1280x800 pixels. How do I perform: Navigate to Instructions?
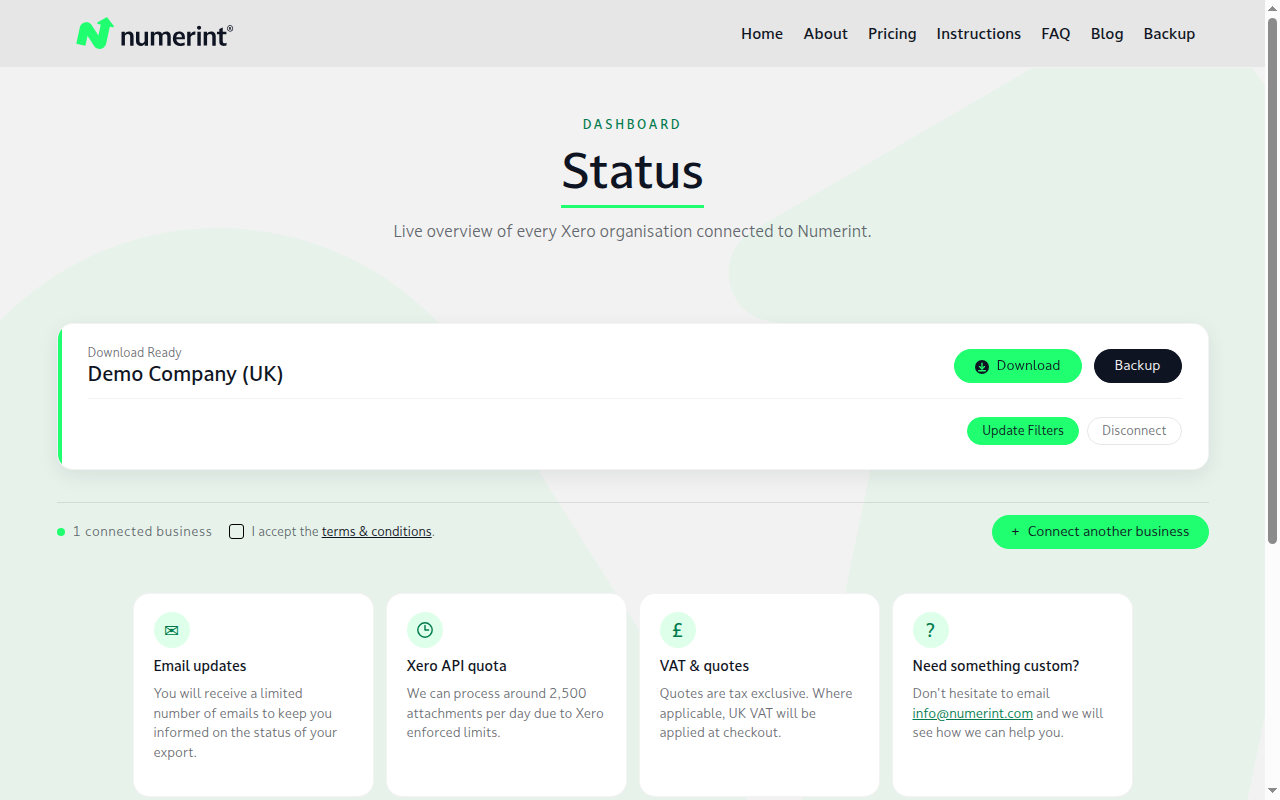point(979,34)
